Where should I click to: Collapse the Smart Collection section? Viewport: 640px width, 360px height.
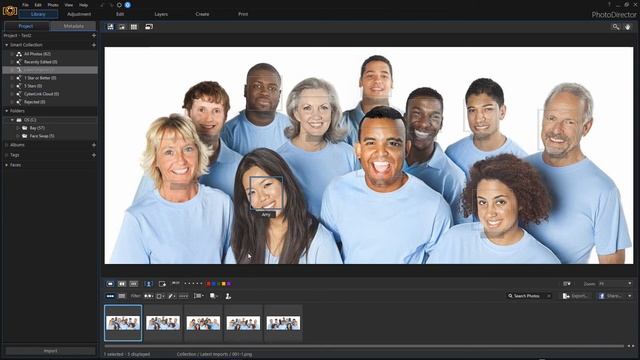(7, 45)
